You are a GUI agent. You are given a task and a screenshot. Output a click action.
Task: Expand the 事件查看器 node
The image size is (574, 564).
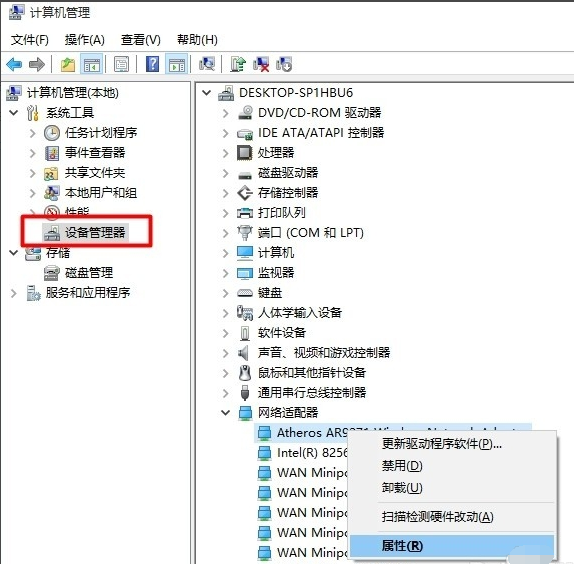tap(33, 153)
